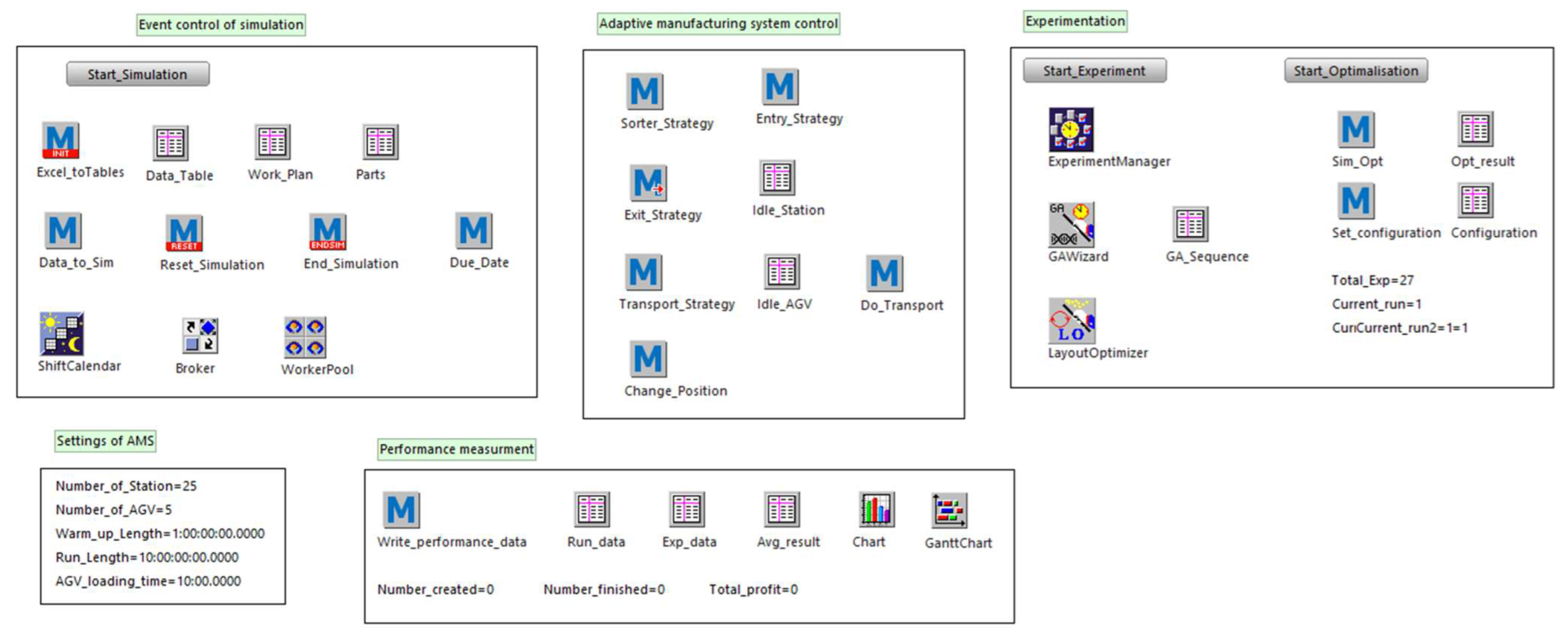Screen dimensions: 1568x640
Task: Select the Number_created=0 variable
Action: click(435, 589)
